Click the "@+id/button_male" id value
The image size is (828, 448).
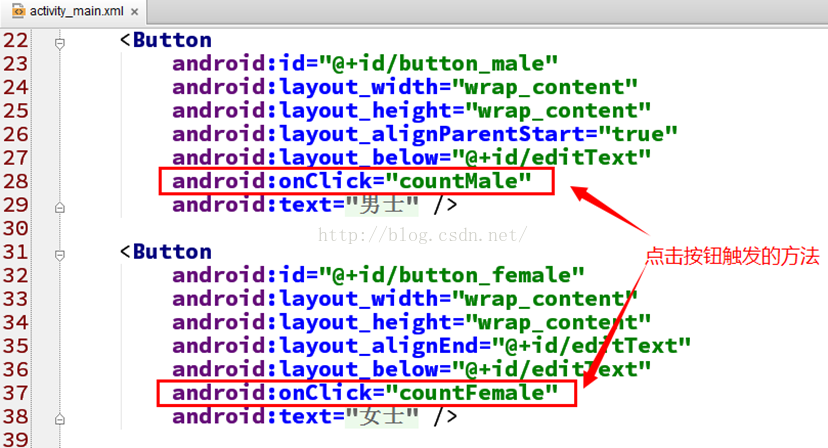click(438, 64)
